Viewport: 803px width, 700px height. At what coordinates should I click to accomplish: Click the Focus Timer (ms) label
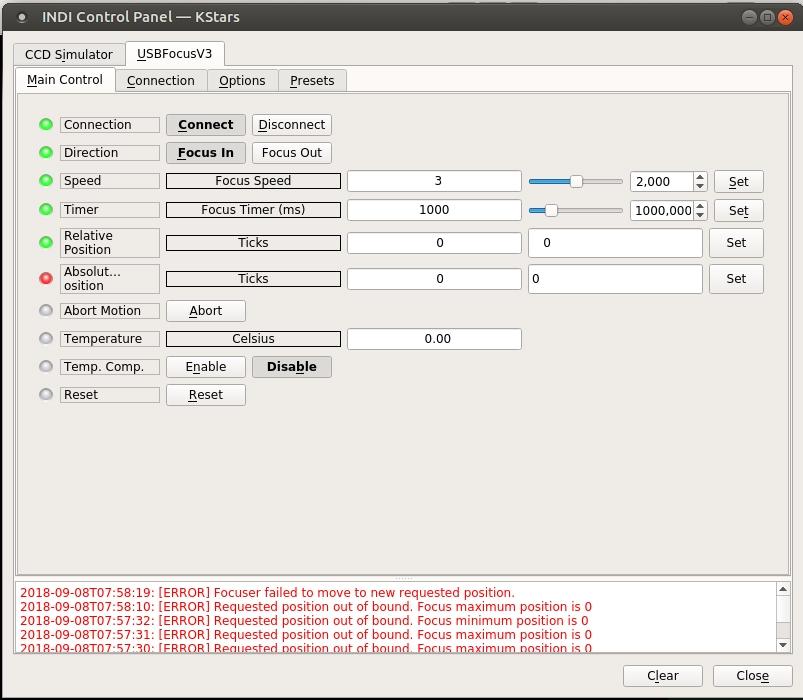(253, 209)
